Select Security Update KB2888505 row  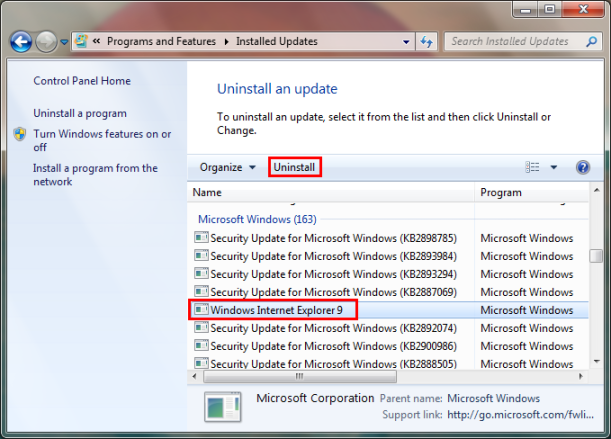pos(388,363)
